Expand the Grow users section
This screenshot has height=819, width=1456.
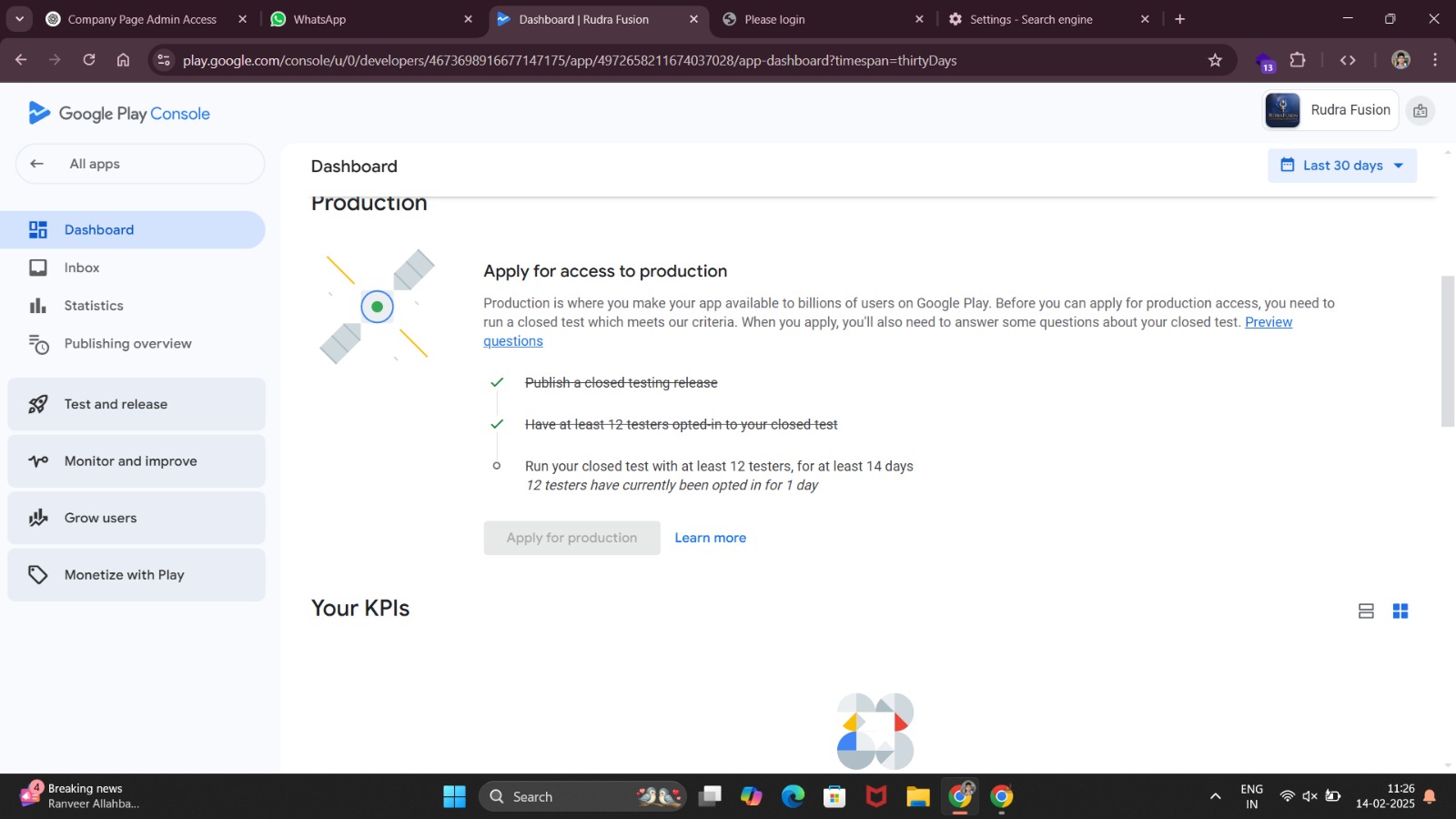tap(136, 518)
